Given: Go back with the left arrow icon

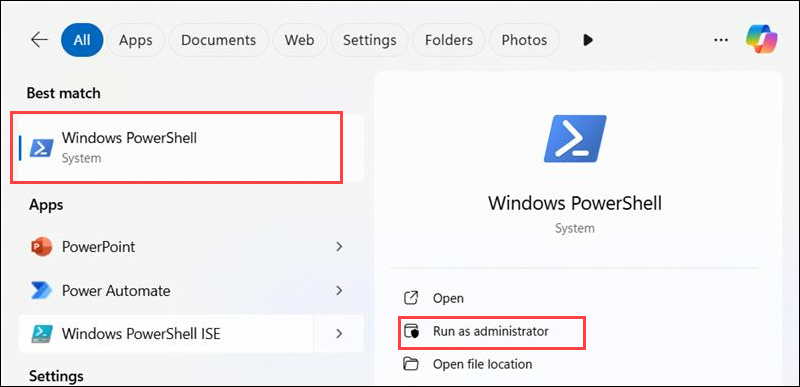Looking at the screenshot, I should [x=39, y=40].
